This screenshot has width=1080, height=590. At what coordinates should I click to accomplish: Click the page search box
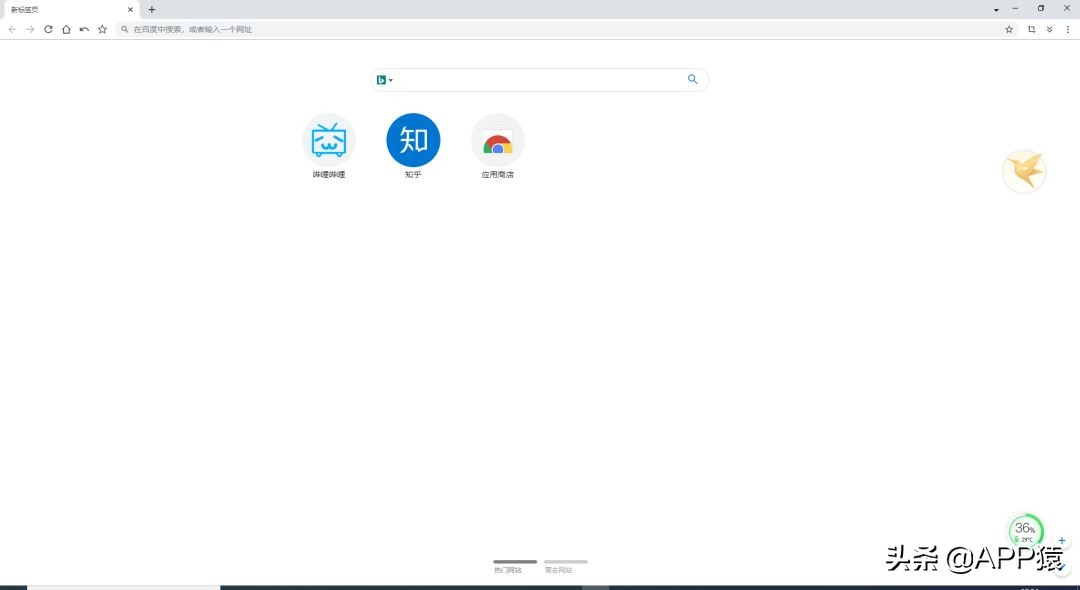540,80
